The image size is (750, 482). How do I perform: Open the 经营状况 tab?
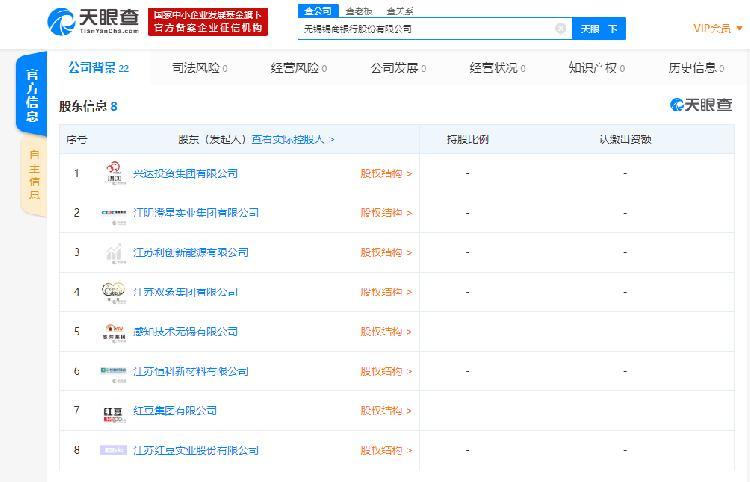click(497, 68)
